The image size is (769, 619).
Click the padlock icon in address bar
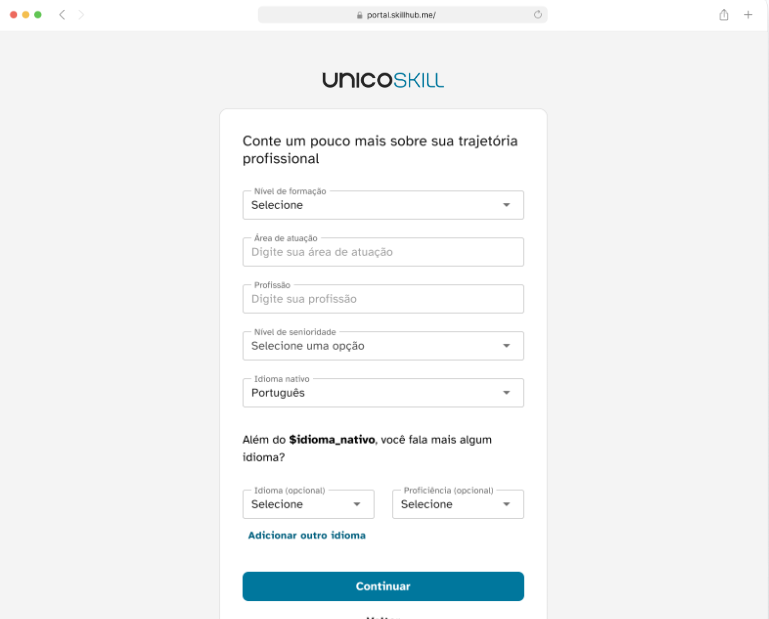click(360, 15)
